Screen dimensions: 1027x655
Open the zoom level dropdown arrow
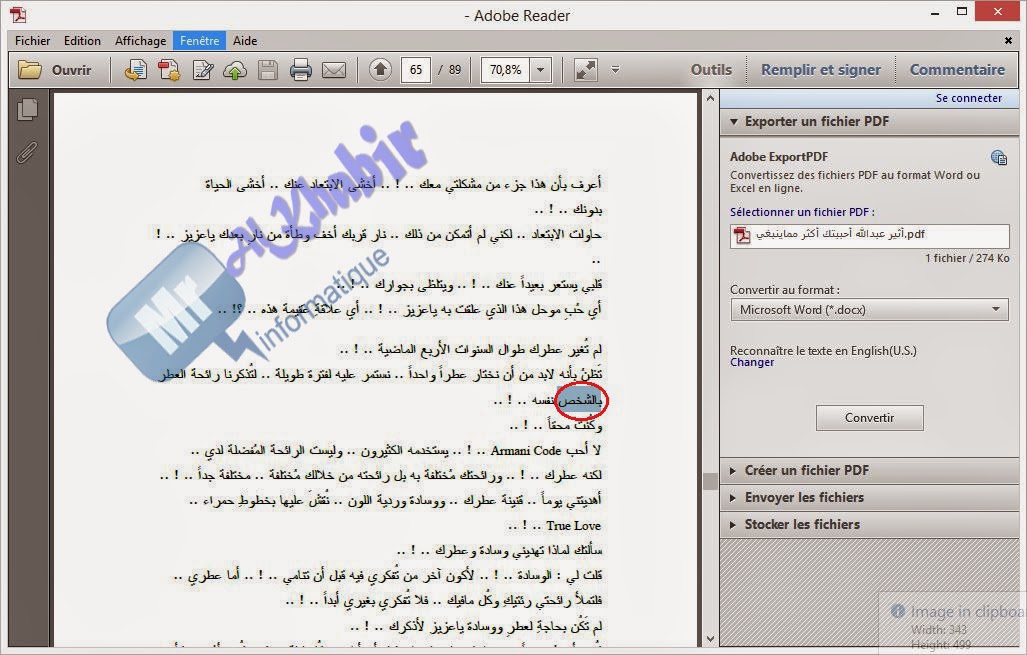coord(541,69)
